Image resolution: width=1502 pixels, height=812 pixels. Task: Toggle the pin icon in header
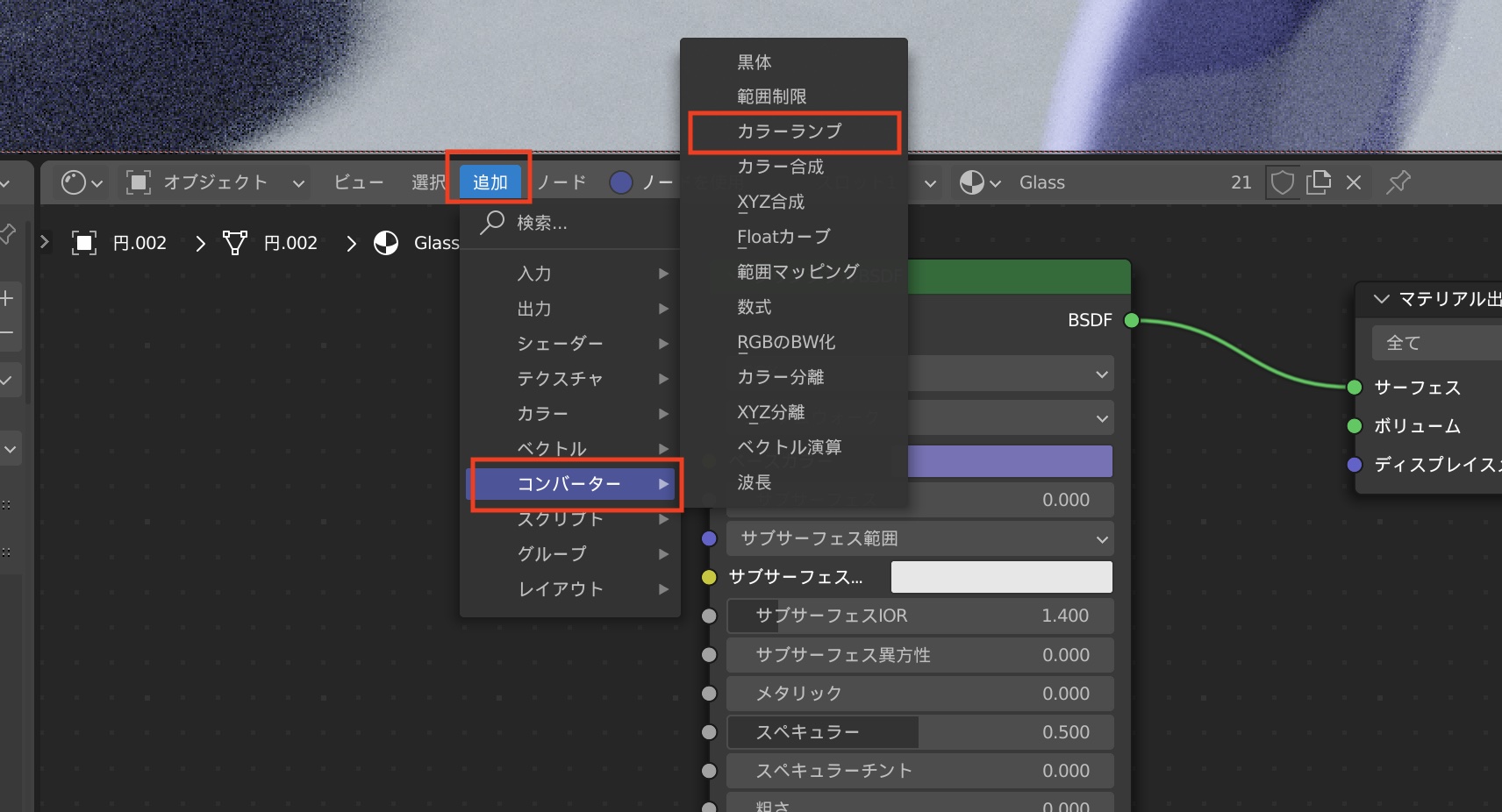click(1398, 182)
